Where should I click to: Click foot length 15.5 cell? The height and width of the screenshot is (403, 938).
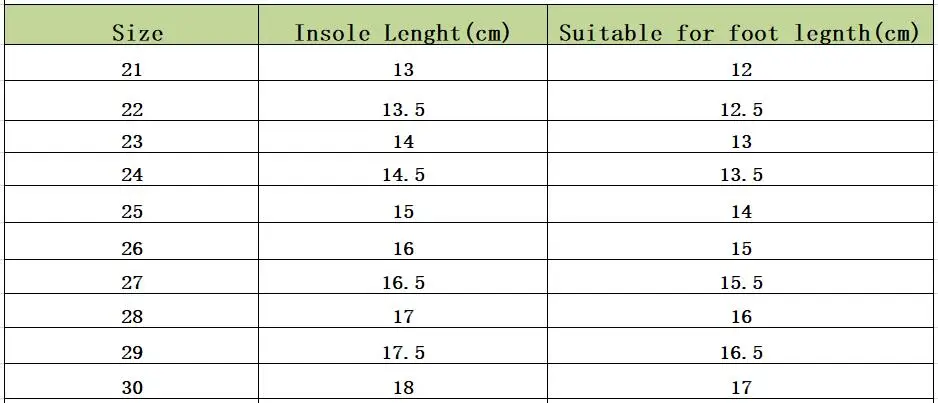pyautogui.click(x=741, y=282)
